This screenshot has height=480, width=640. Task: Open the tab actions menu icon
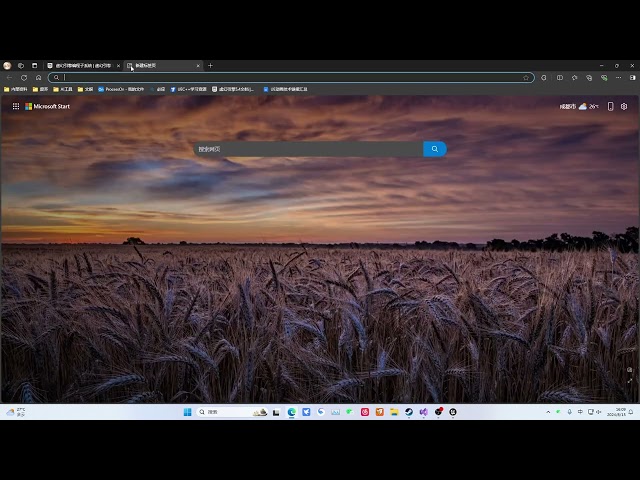[x=35, y=65]
